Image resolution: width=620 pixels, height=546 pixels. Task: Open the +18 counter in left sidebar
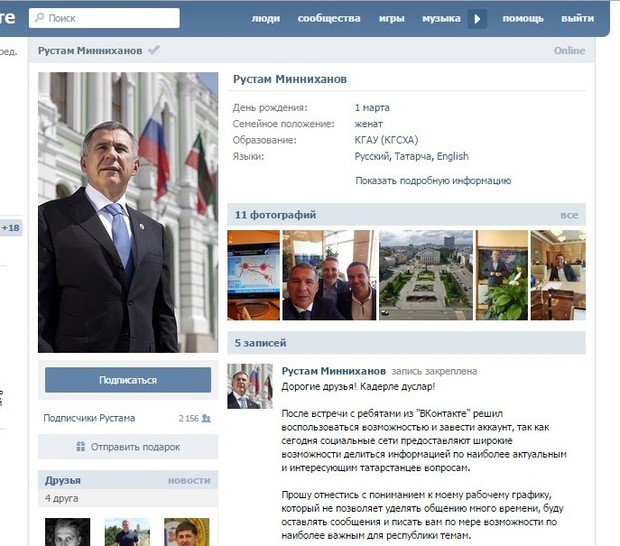tap(11, 228)
